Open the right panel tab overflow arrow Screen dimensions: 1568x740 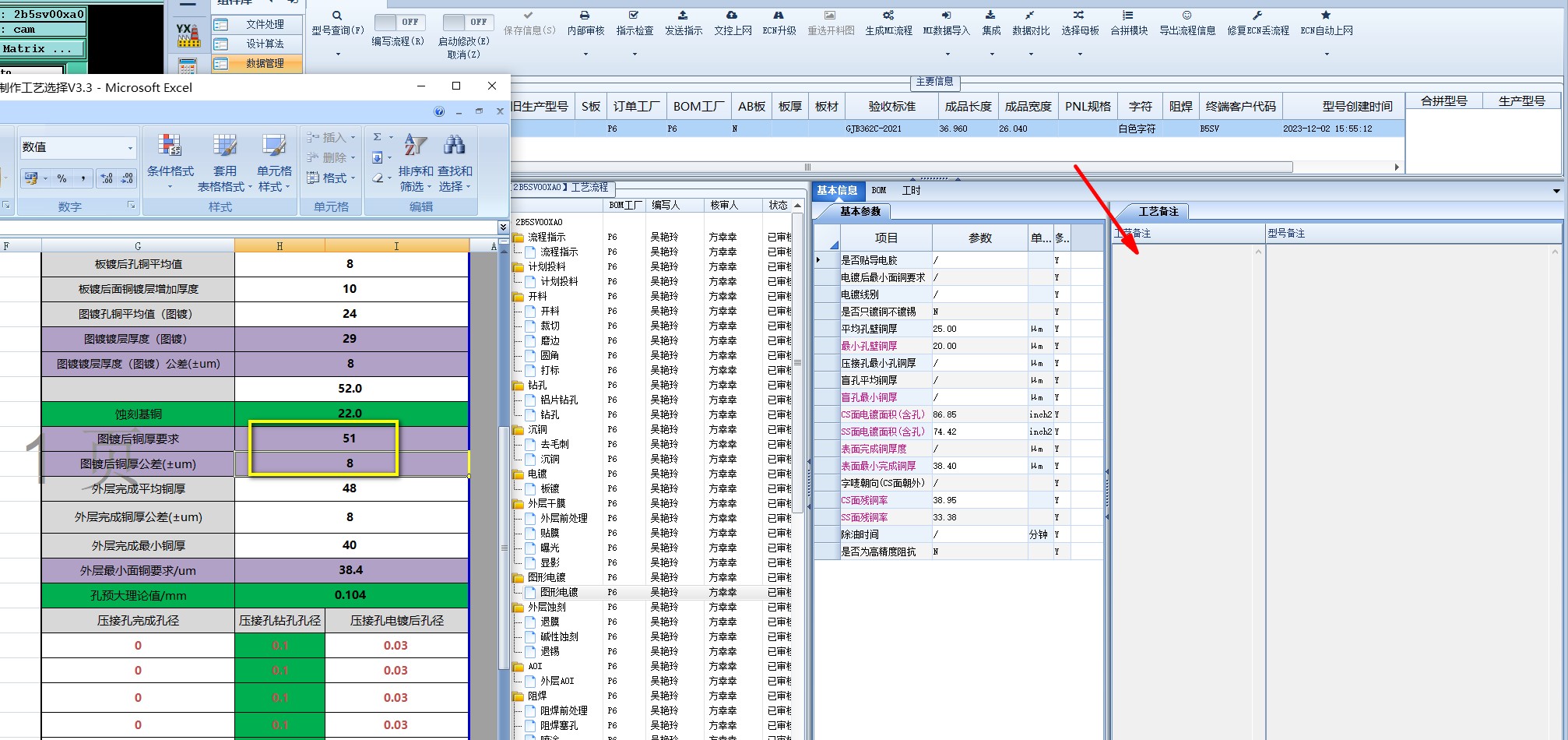1556,191
